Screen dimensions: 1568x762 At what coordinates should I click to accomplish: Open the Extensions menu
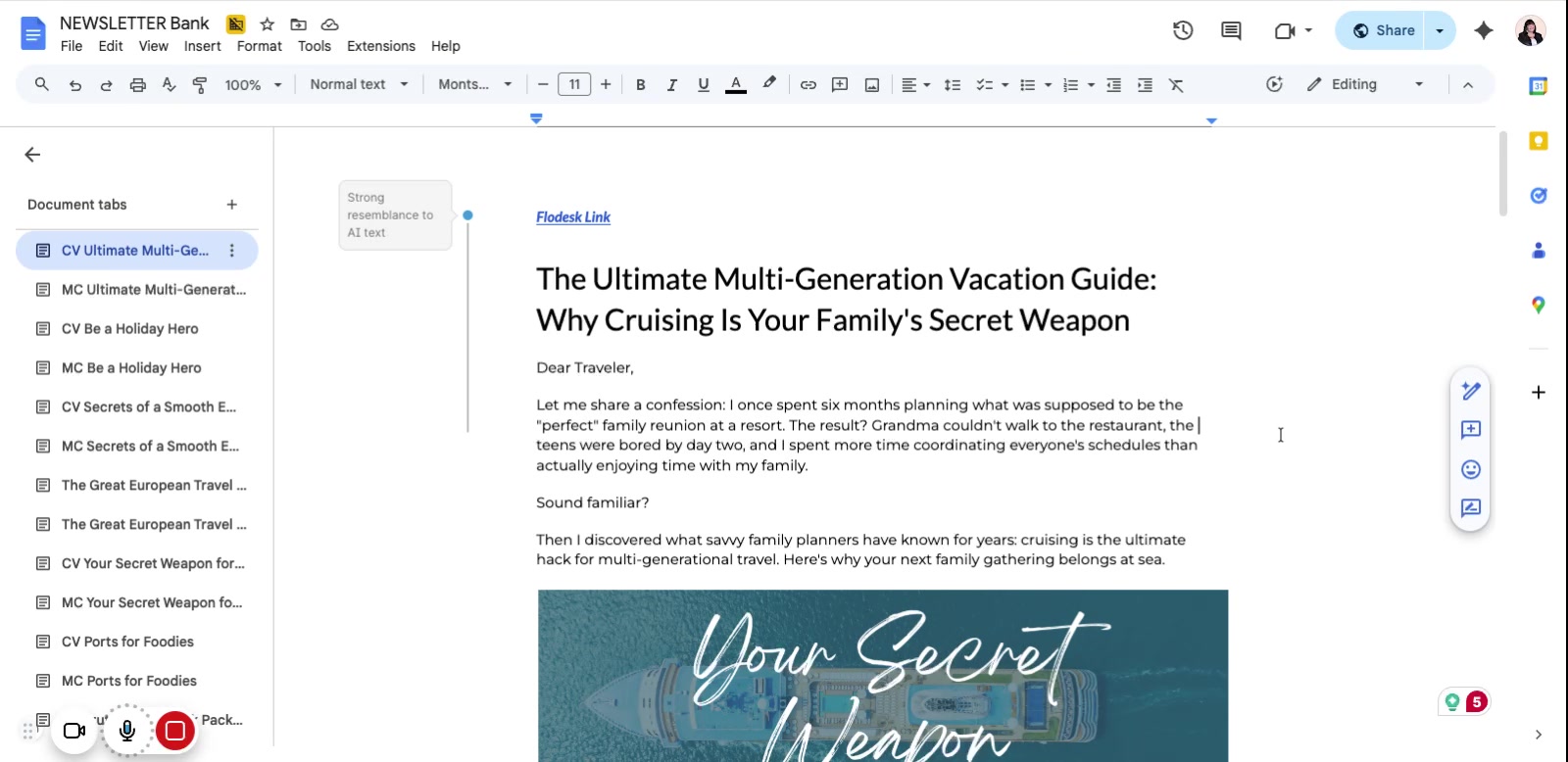[x=380, y=46]
